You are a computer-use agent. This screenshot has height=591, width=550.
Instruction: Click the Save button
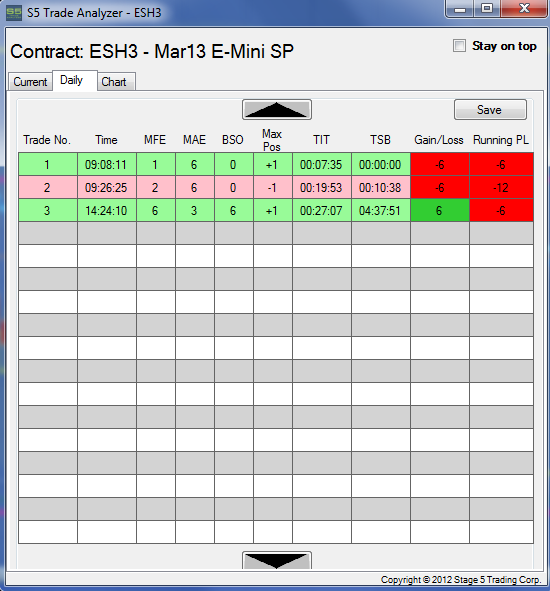[490, 110]
